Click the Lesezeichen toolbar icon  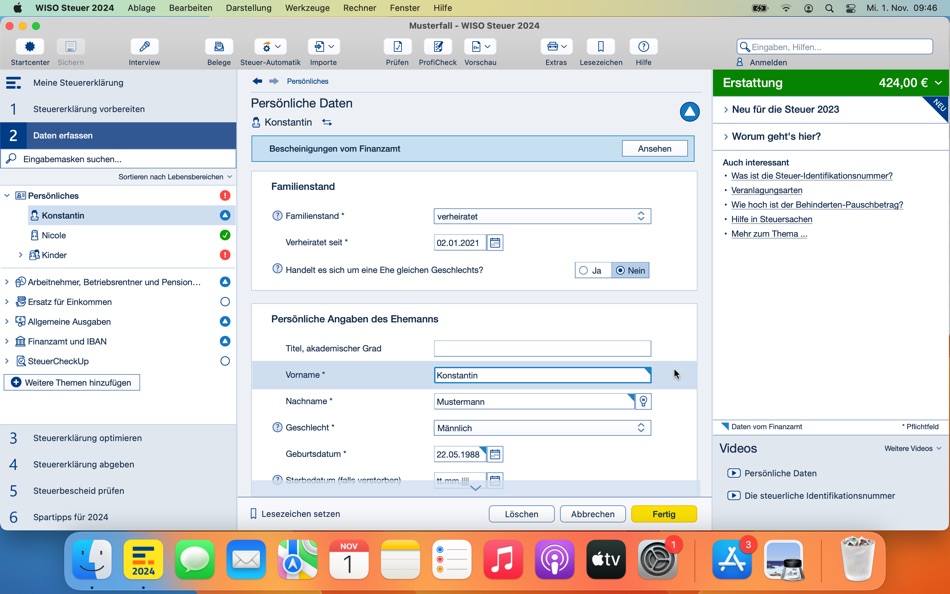[x=600, y=47]
